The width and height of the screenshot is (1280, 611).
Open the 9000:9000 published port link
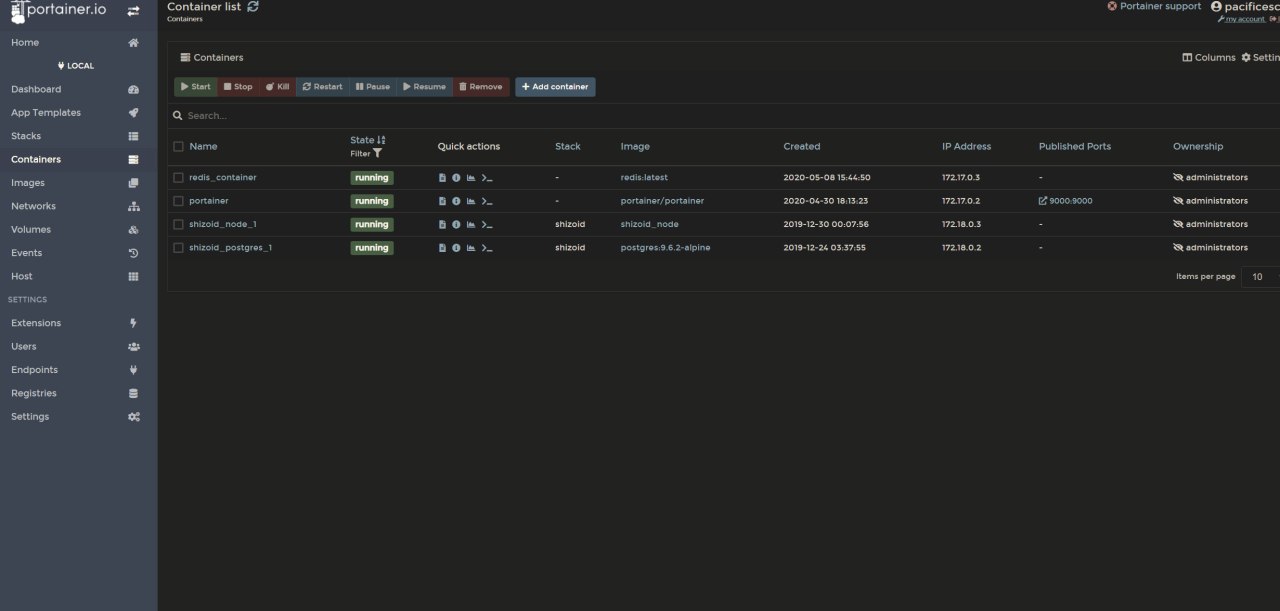click(x=1066, y=201)
